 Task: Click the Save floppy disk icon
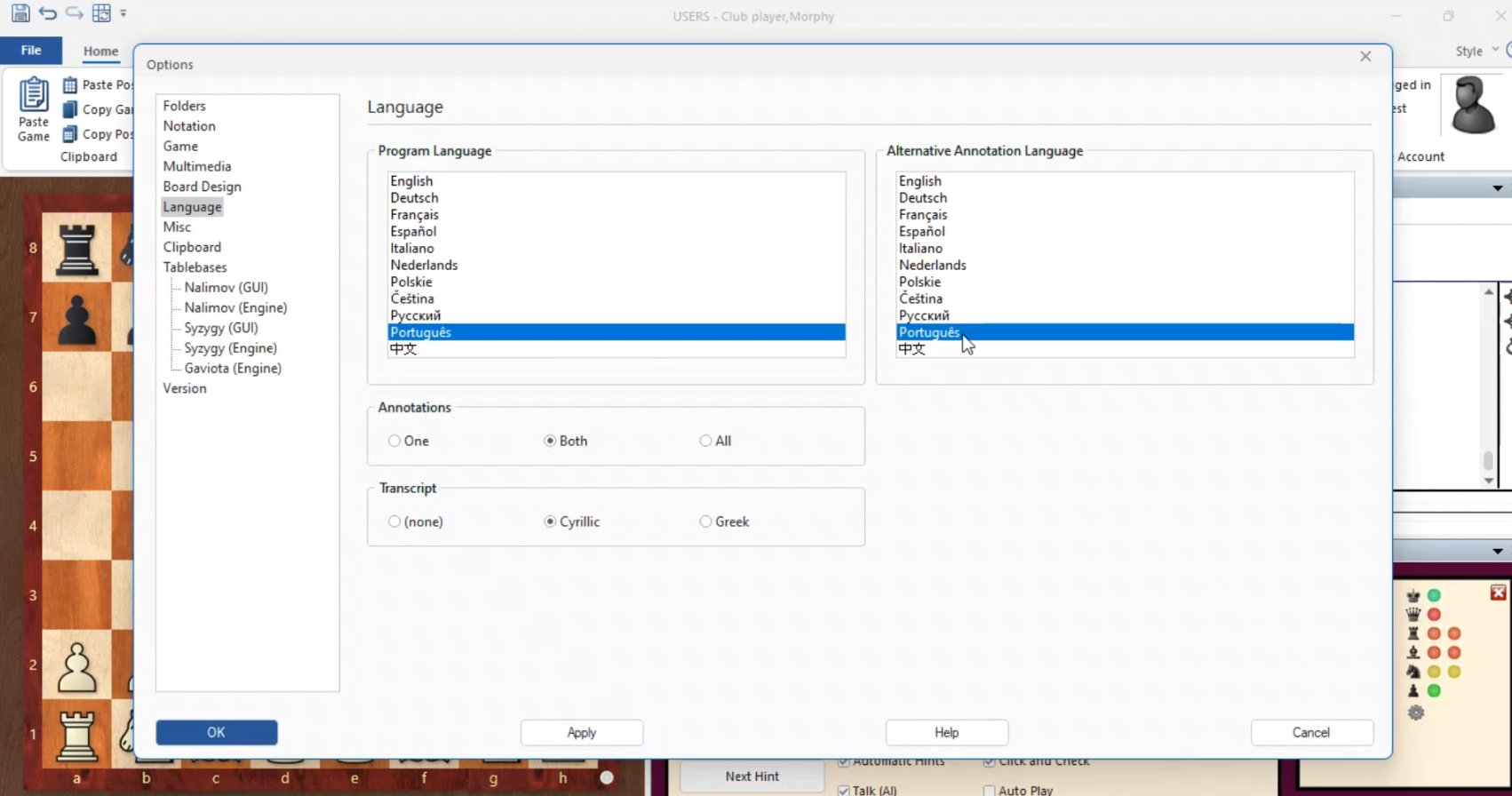click(20, 13)
